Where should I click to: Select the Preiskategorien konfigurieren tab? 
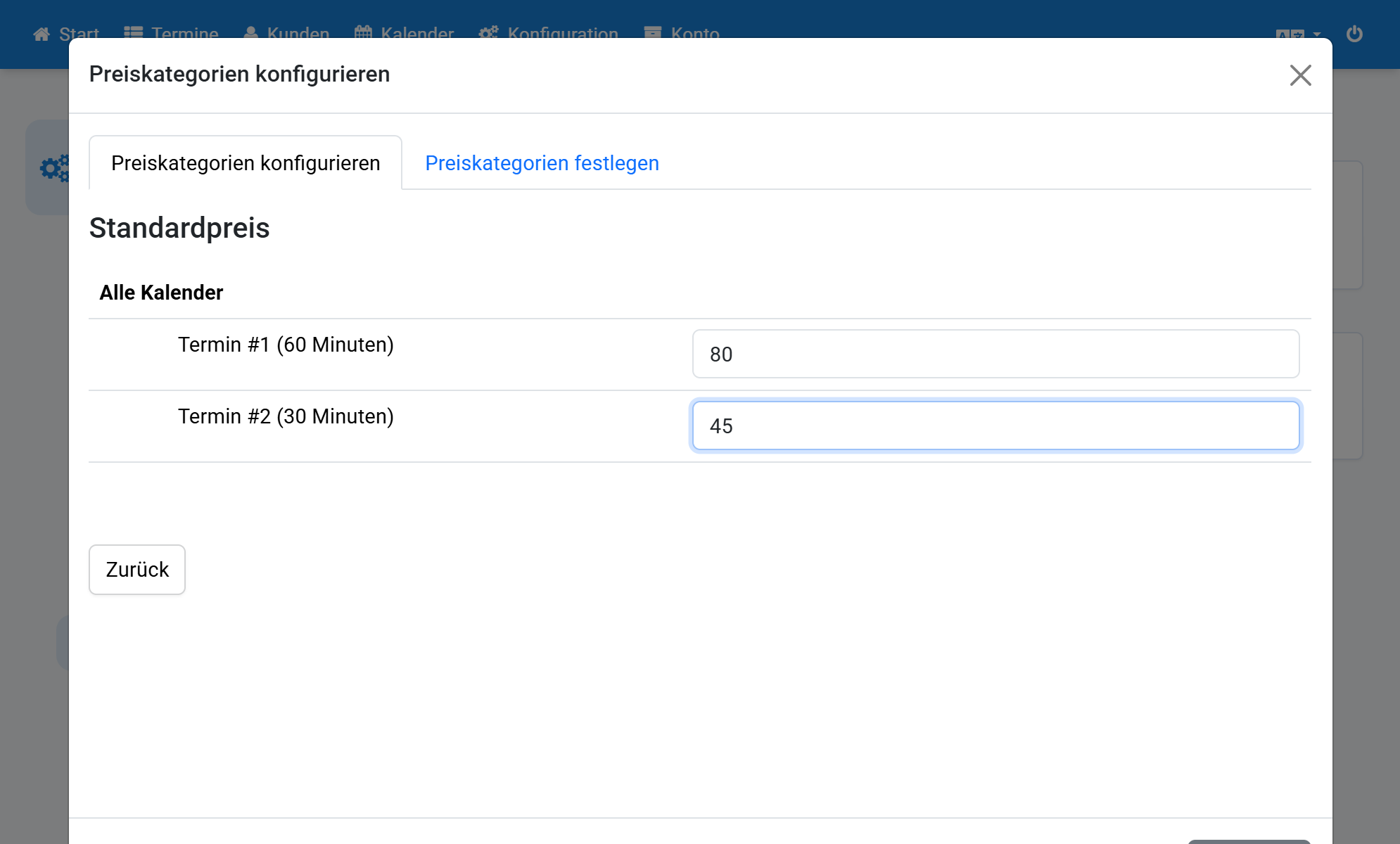tap(246, 163)
